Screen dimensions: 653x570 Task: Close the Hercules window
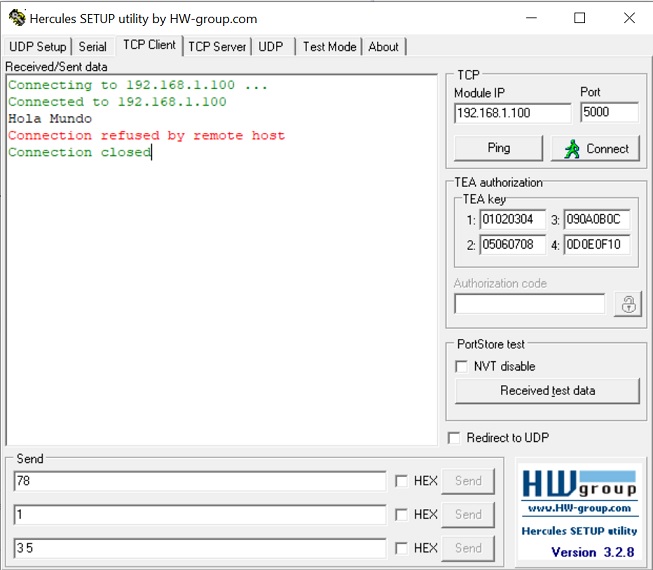click(629, 18)
